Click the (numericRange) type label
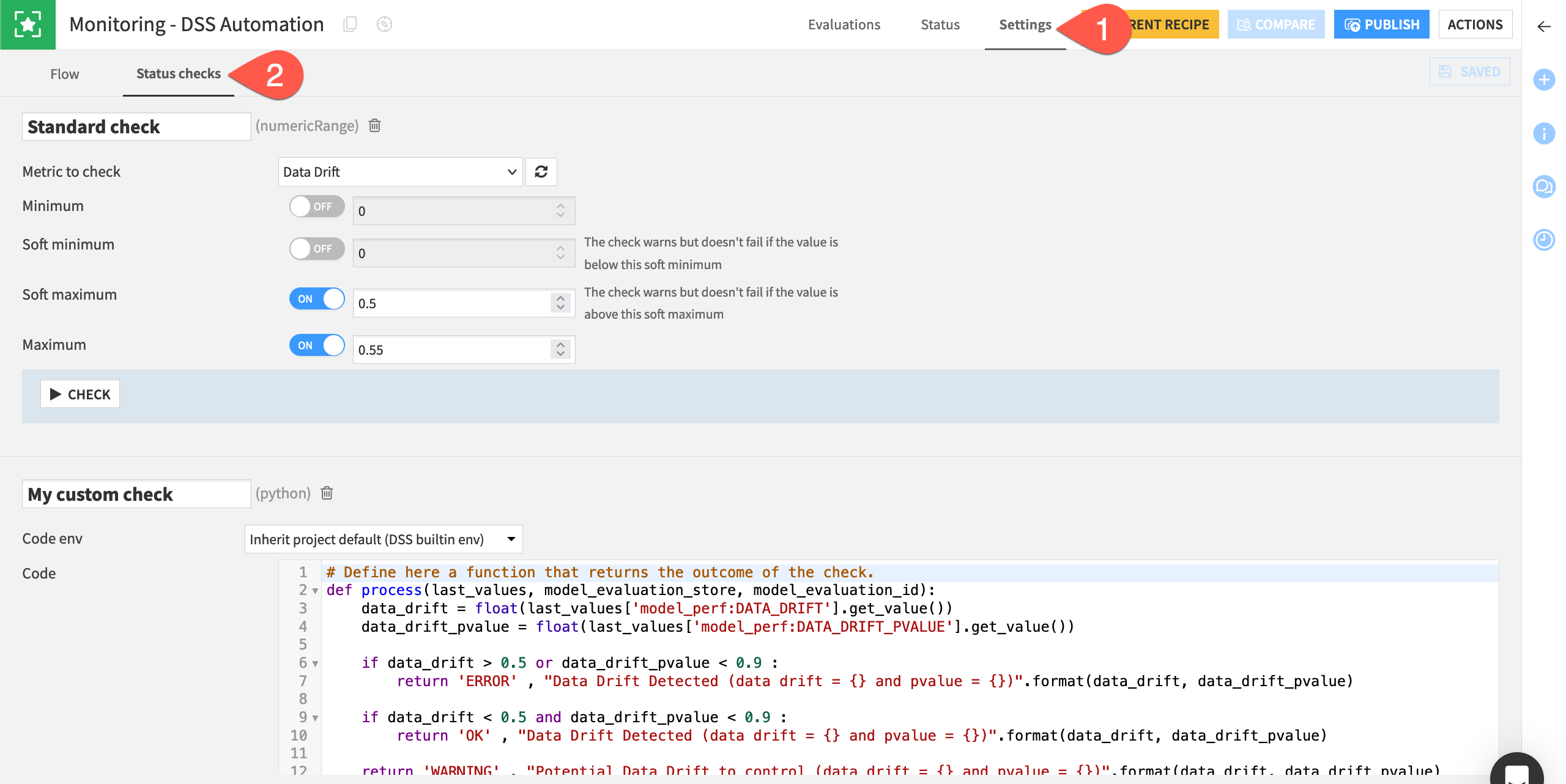 click(x=307, y=125)
